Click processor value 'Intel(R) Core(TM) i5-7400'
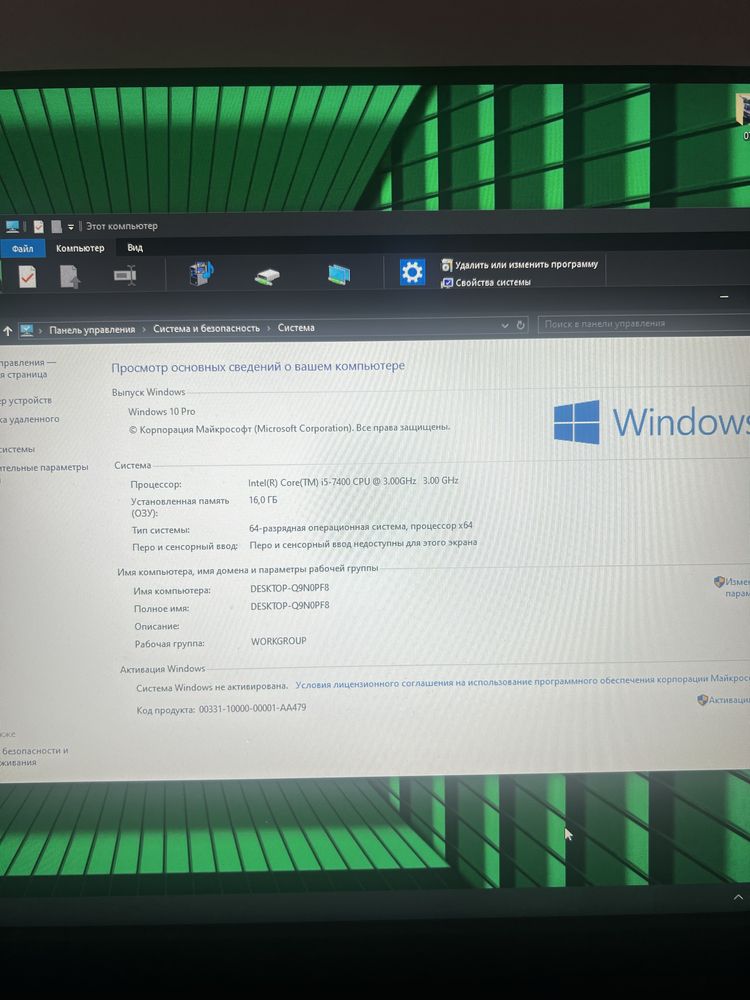750x1000 pixels. 353,482
